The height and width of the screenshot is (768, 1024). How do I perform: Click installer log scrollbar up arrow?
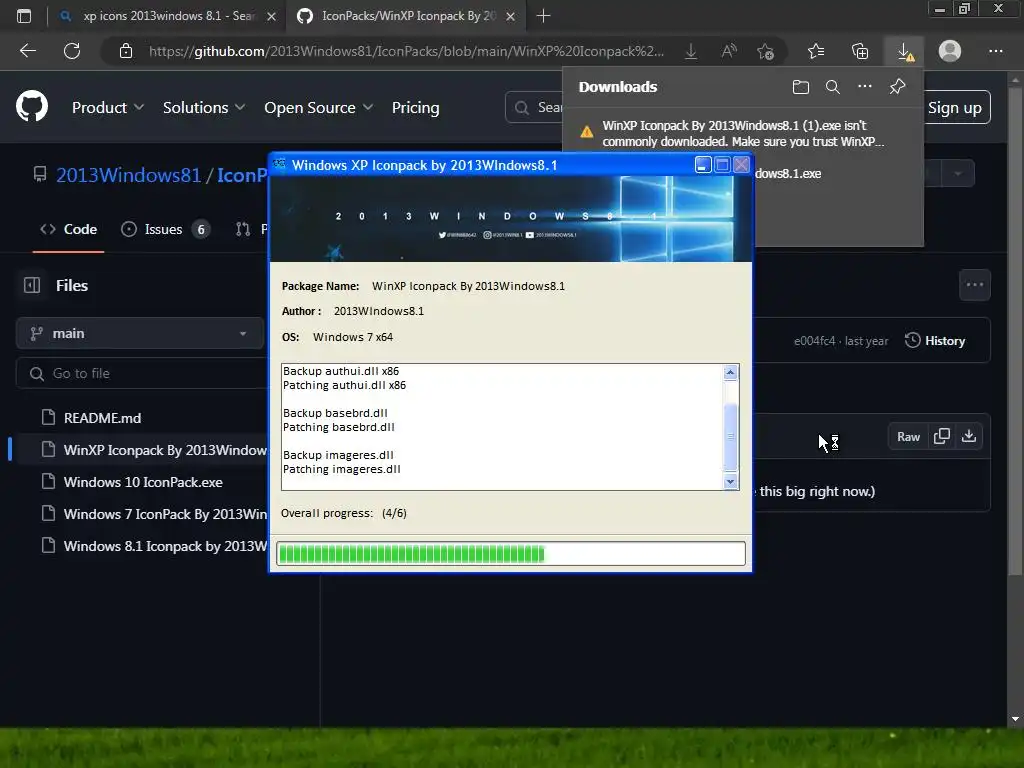(x=730, y=373)
